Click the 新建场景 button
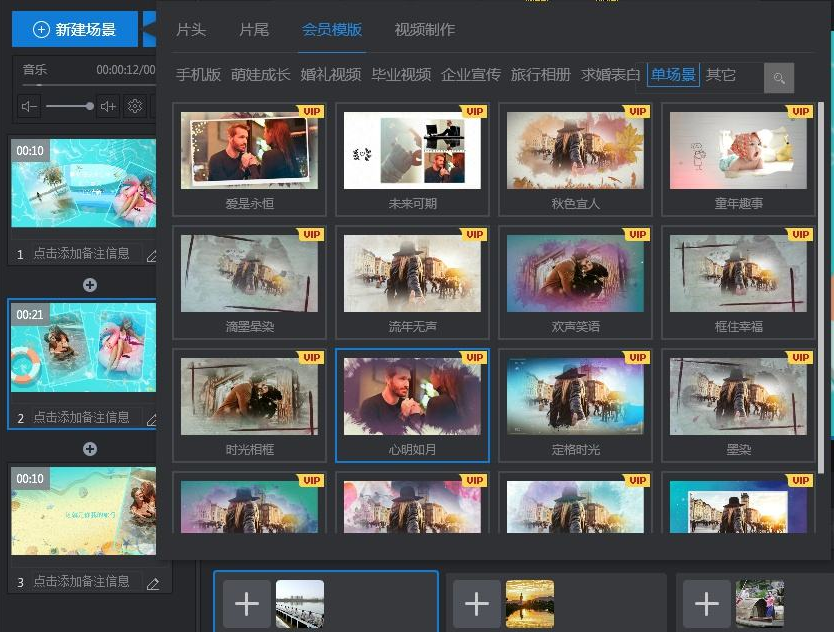The height and width of the screenshot is (632, 834). point(75,29)
